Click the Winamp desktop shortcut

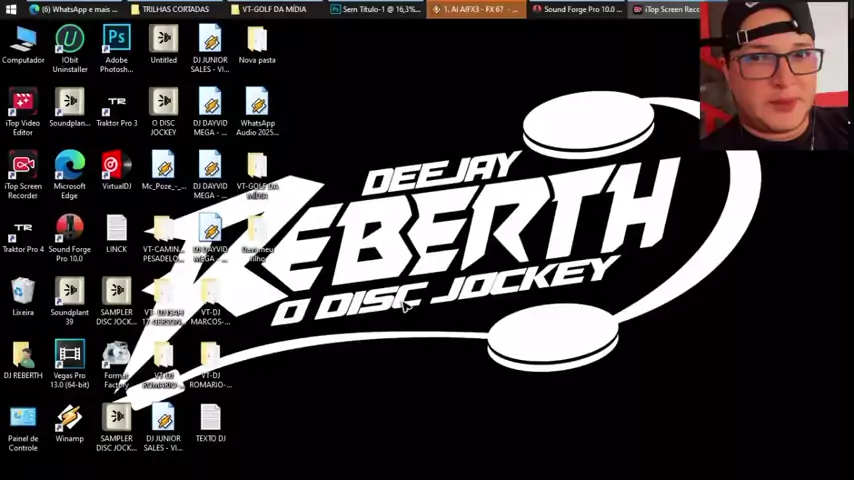click(x=69, y=418)
